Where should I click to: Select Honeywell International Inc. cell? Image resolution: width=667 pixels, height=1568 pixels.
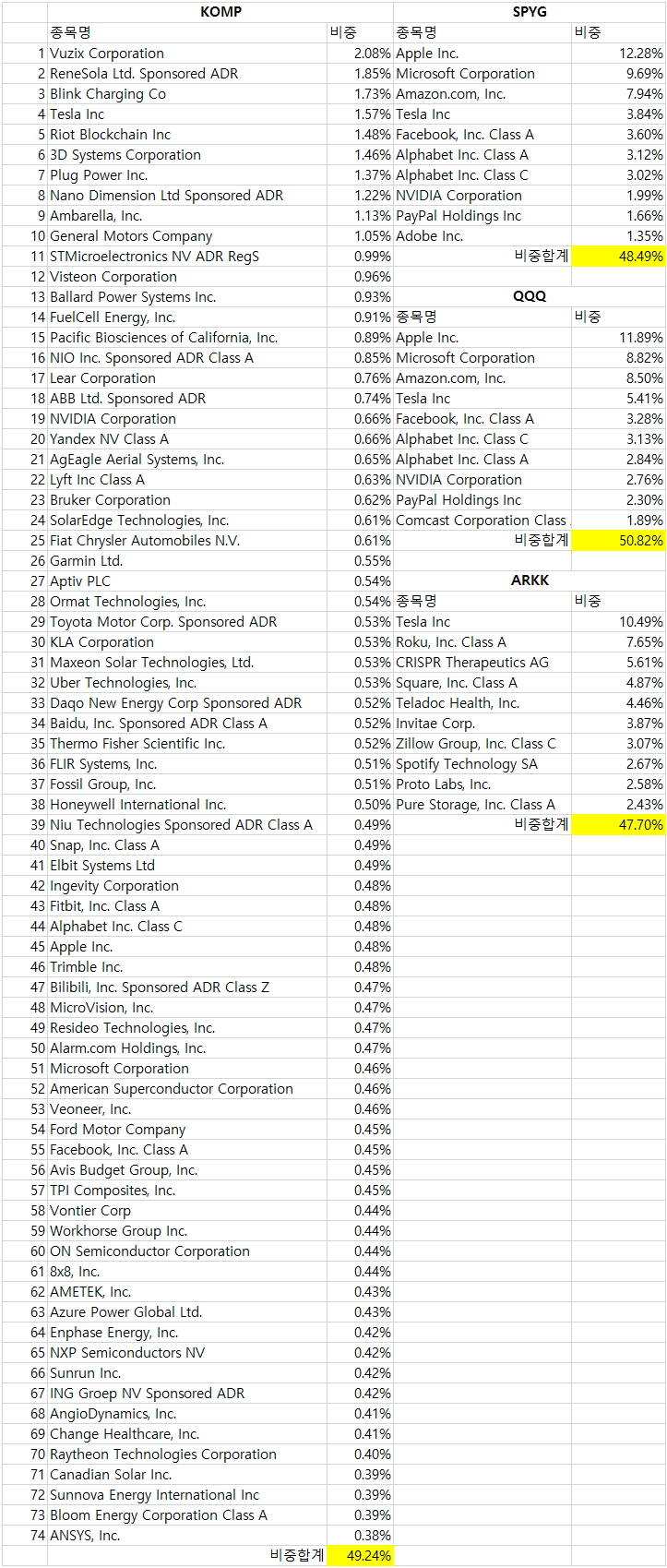coord(187,805)
